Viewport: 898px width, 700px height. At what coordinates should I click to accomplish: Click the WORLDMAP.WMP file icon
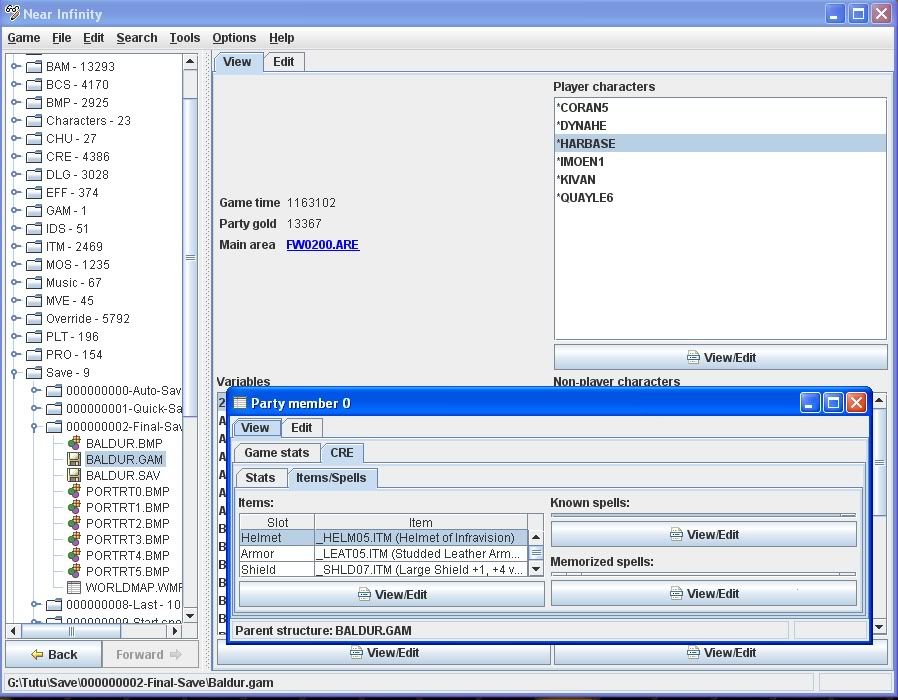pos(74,587)
